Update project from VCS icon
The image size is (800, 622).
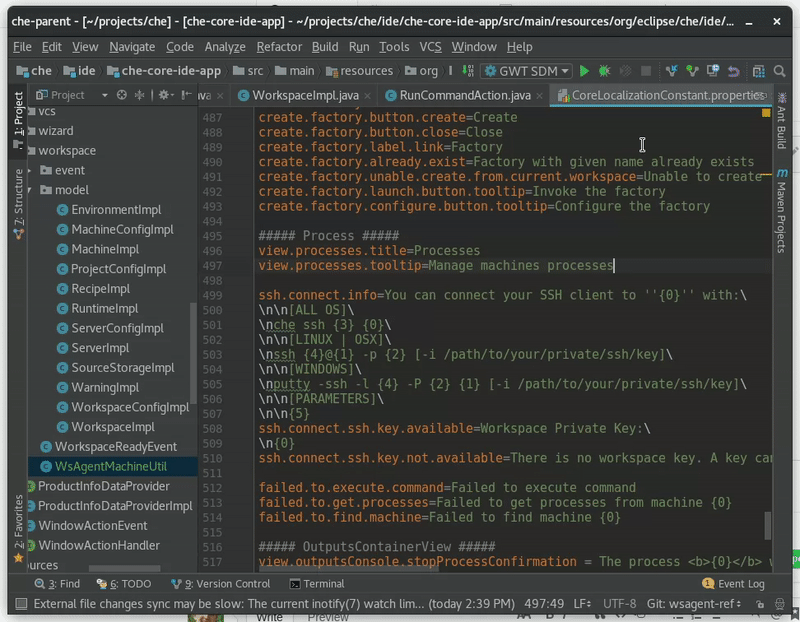tap(671, 71)
